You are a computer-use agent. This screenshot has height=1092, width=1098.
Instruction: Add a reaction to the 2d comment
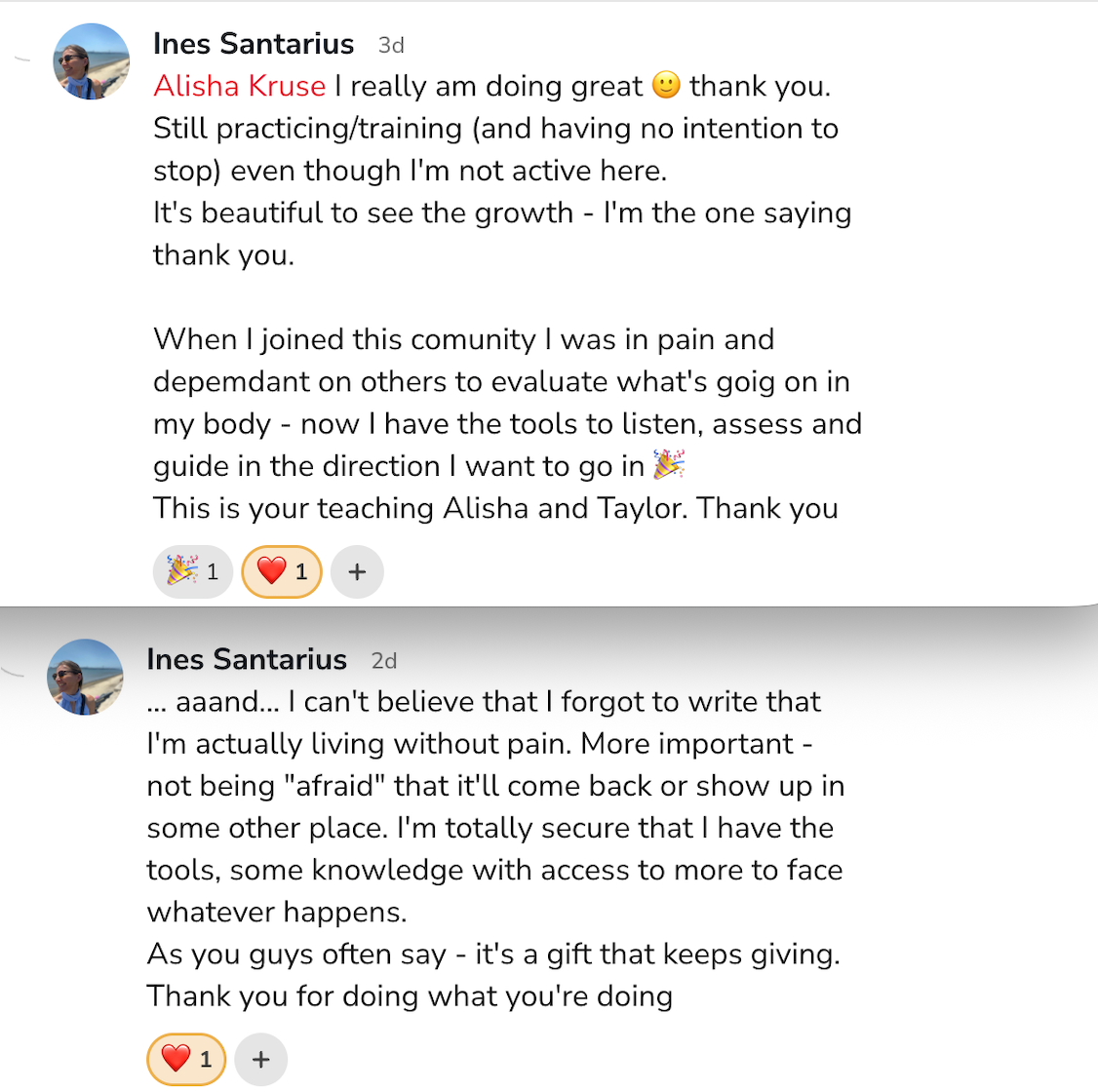click(x=261, y=1059)
